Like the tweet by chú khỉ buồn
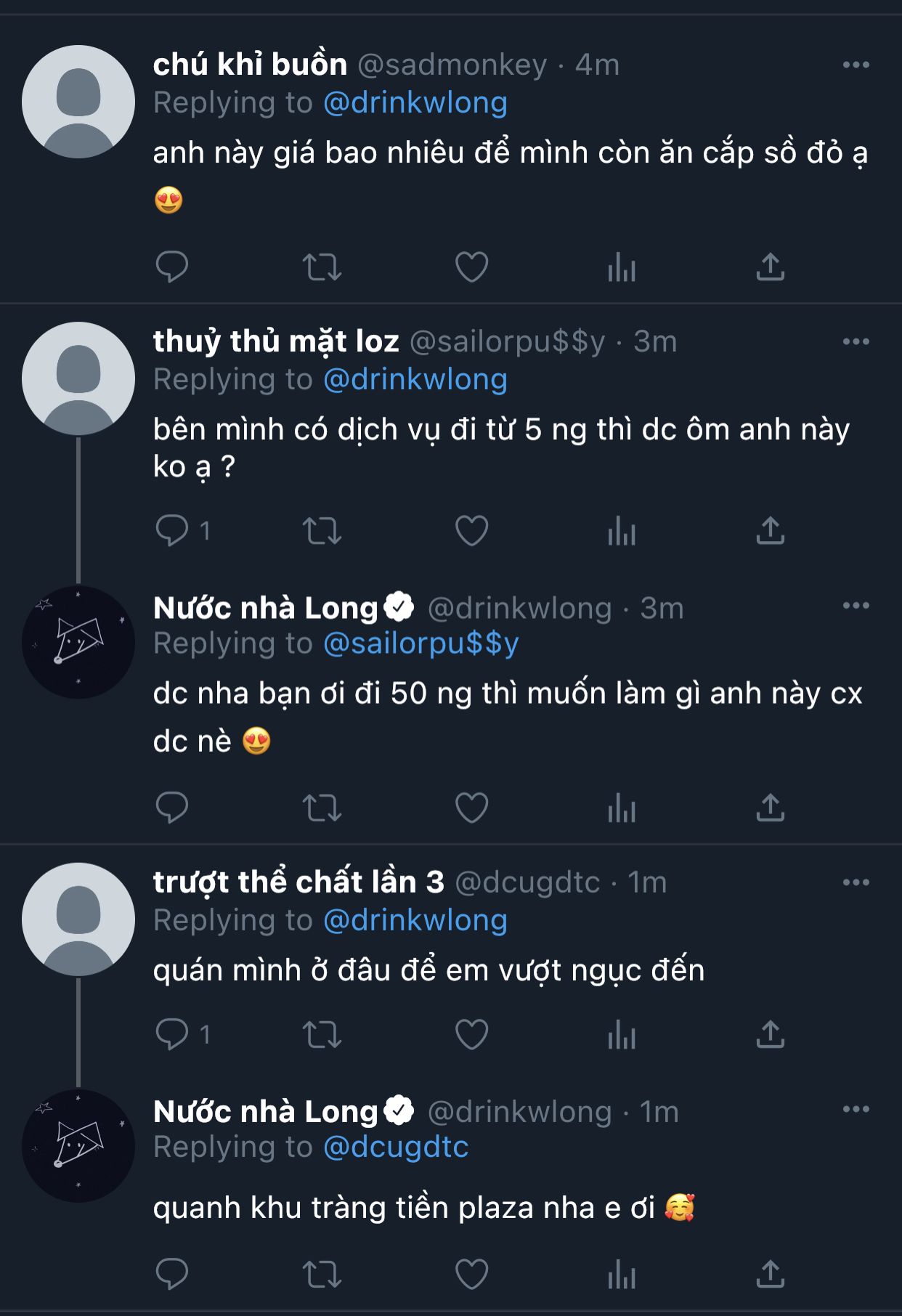Screen dimensions: 902x1316 471,267
